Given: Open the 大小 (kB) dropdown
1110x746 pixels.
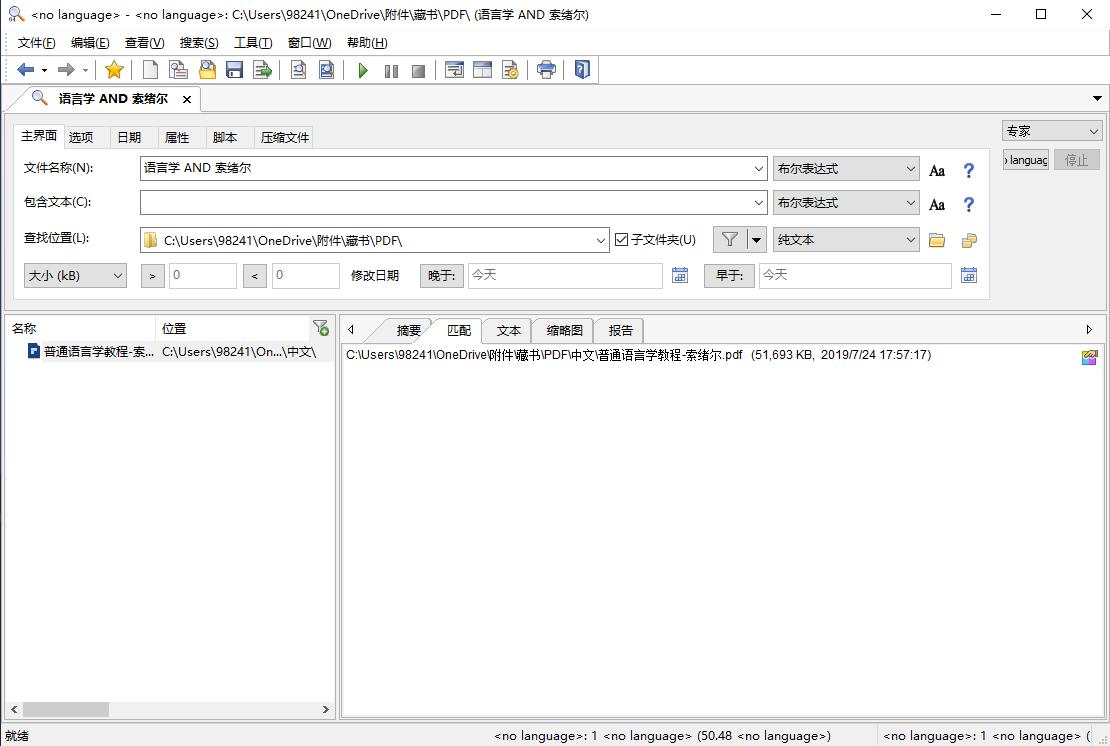Looking at the screenshot, I should point(76,275).
